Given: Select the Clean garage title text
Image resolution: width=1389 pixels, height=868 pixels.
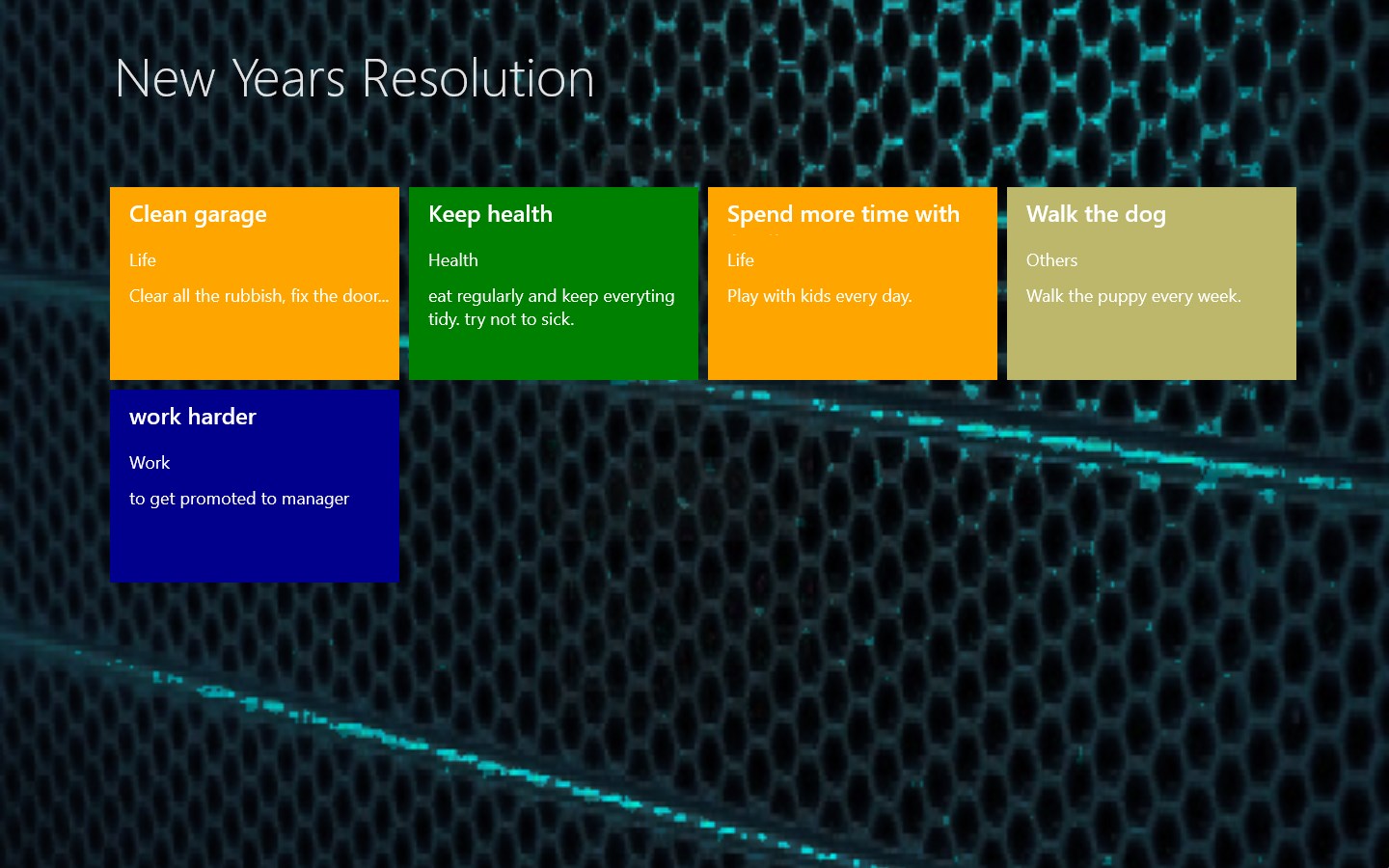Looking at the screenshot, I should click(198, 214).
